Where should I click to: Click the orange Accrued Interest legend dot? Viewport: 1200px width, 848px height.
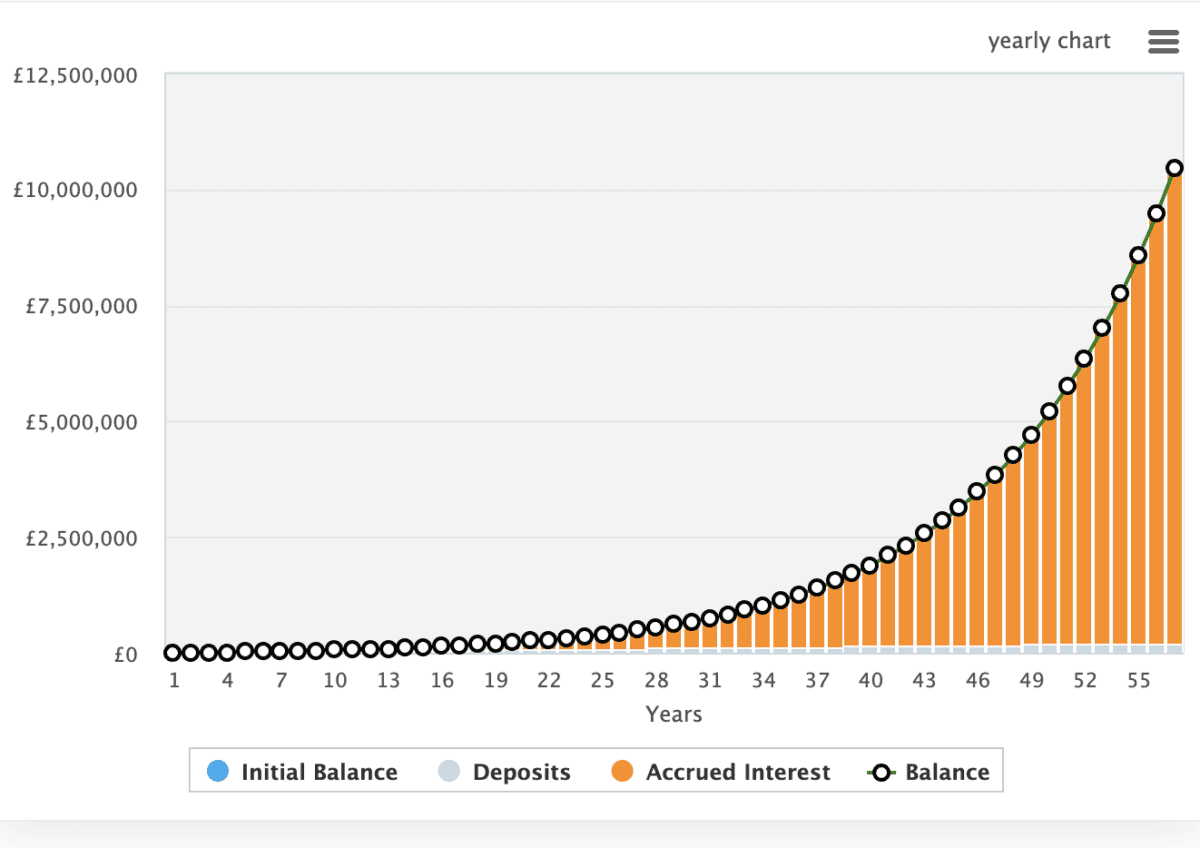click(x=623, y=771)
